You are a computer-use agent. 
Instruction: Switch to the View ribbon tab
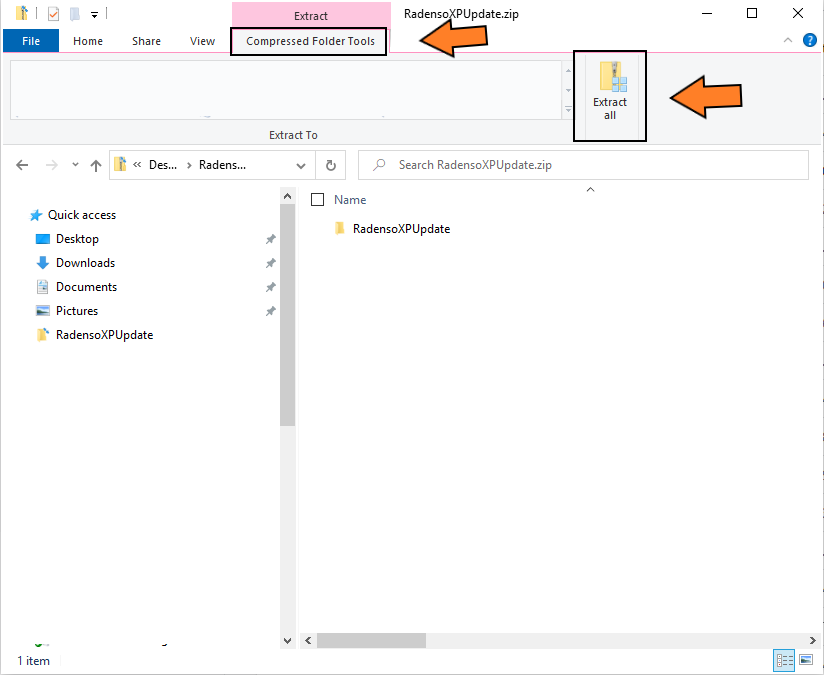click(x=202, y=41)
